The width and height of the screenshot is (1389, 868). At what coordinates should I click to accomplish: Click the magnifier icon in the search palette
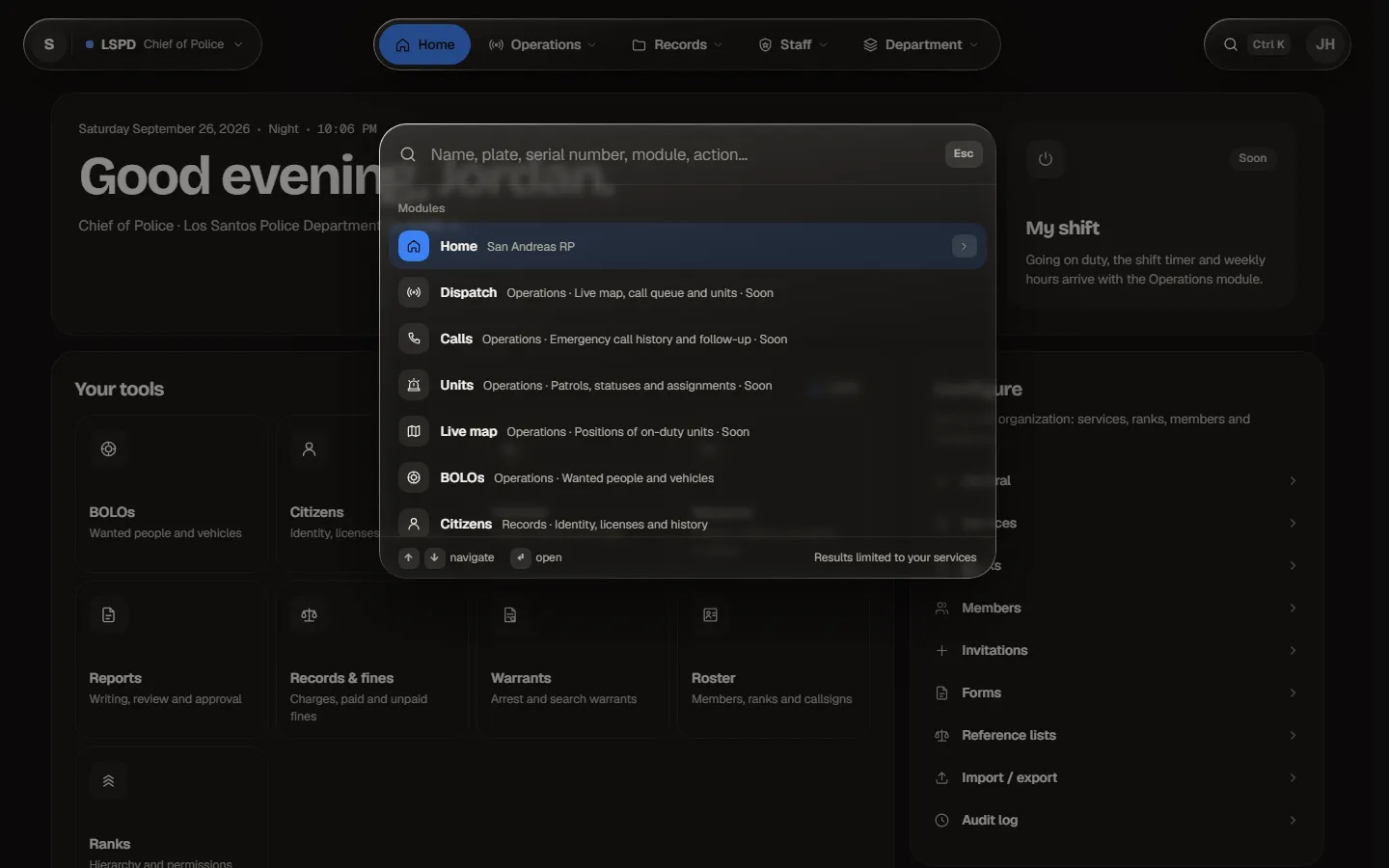408,154
